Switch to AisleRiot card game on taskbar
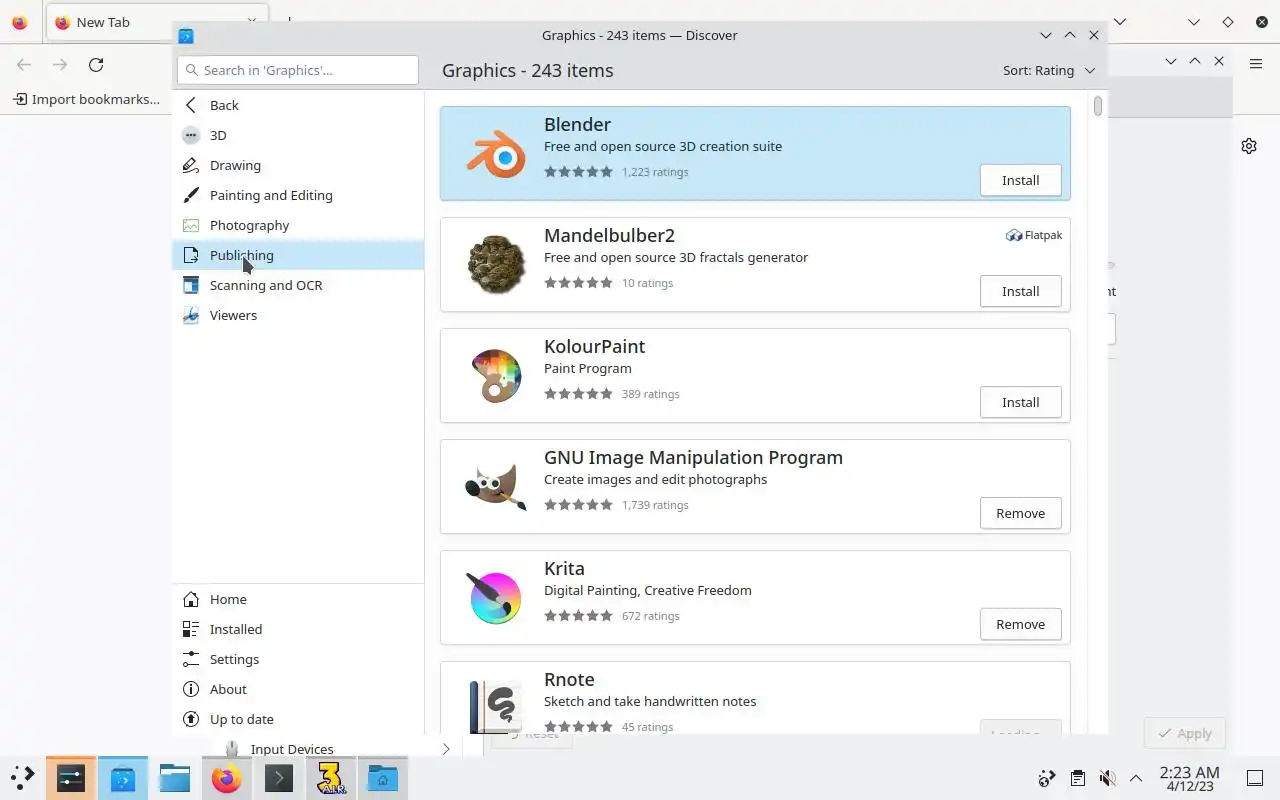This screenshot has width=1280, height=800. 330,778
